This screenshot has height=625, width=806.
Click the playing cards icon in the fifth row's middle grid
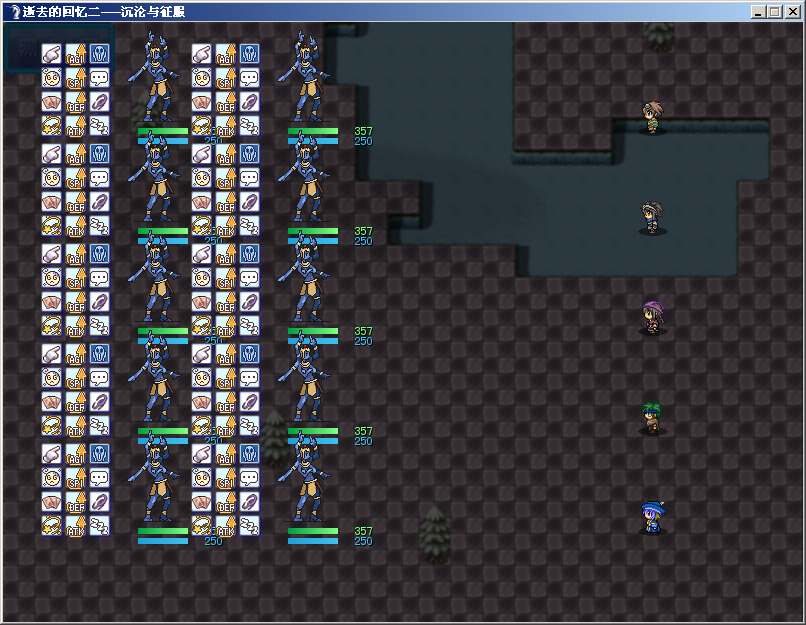coord(202,502)
